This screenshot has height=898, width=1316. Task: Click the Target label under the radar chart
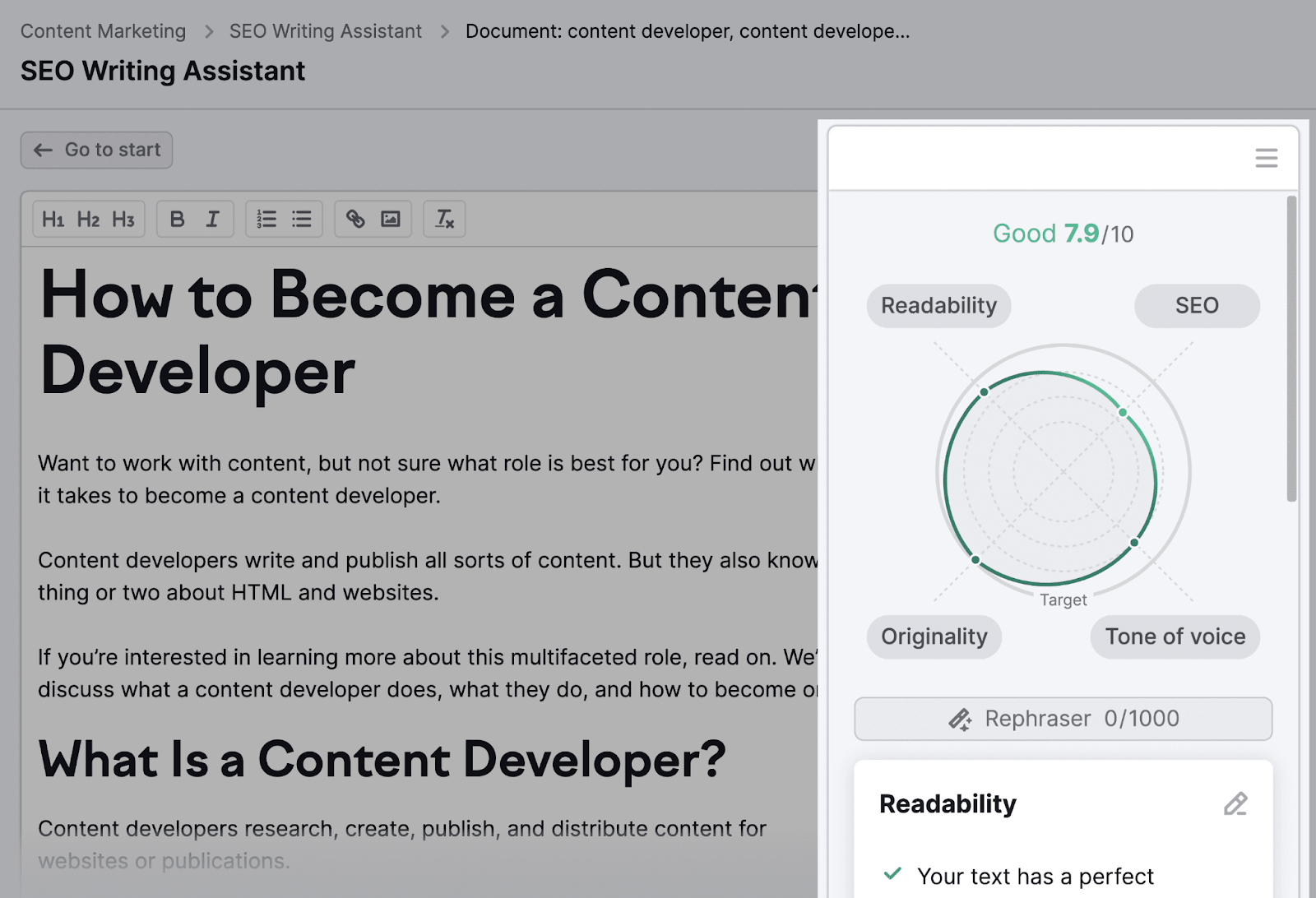coord(1063,599)
